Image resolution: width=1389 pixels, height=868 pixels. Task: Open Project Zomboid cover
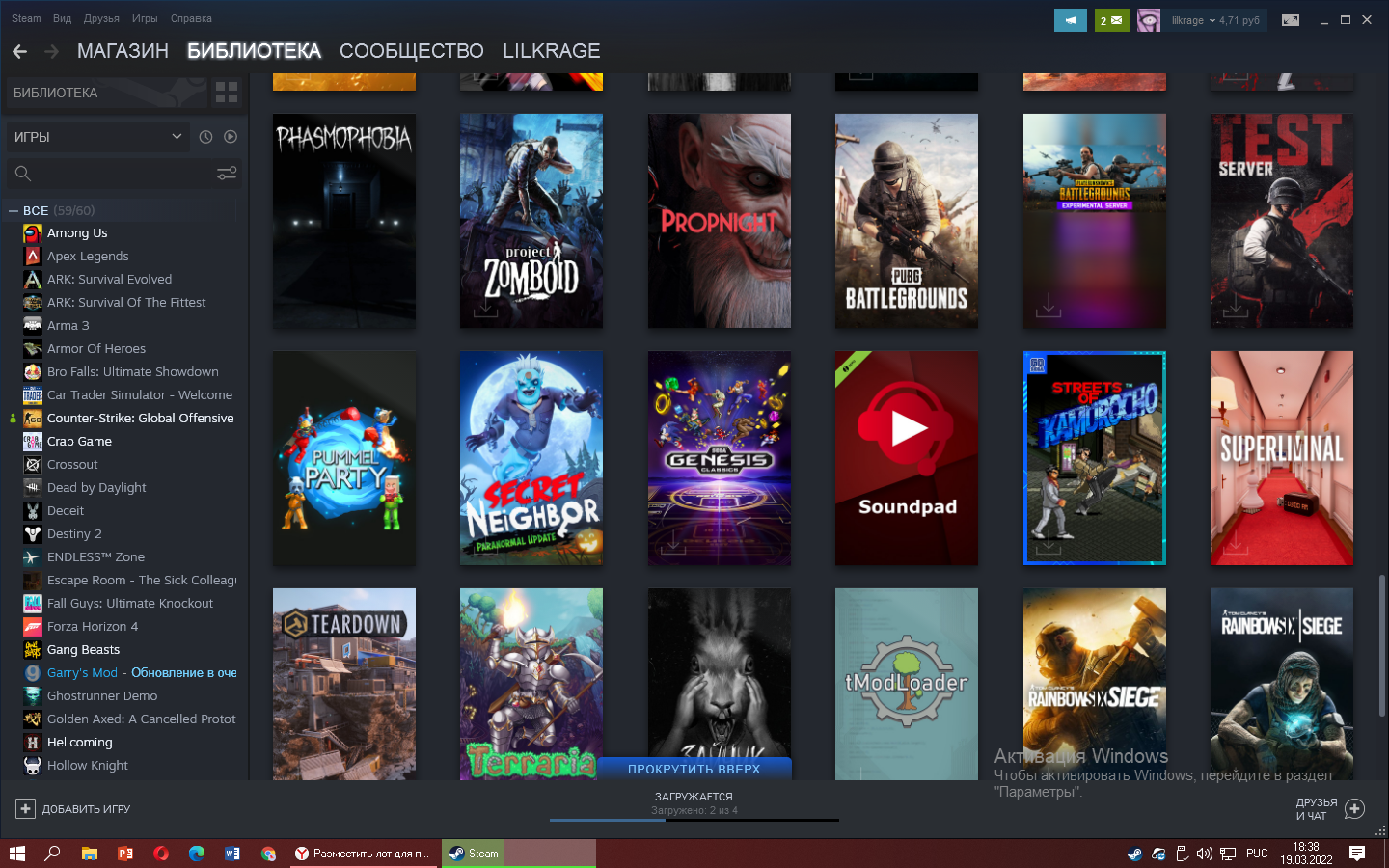[x=531, y=221]
